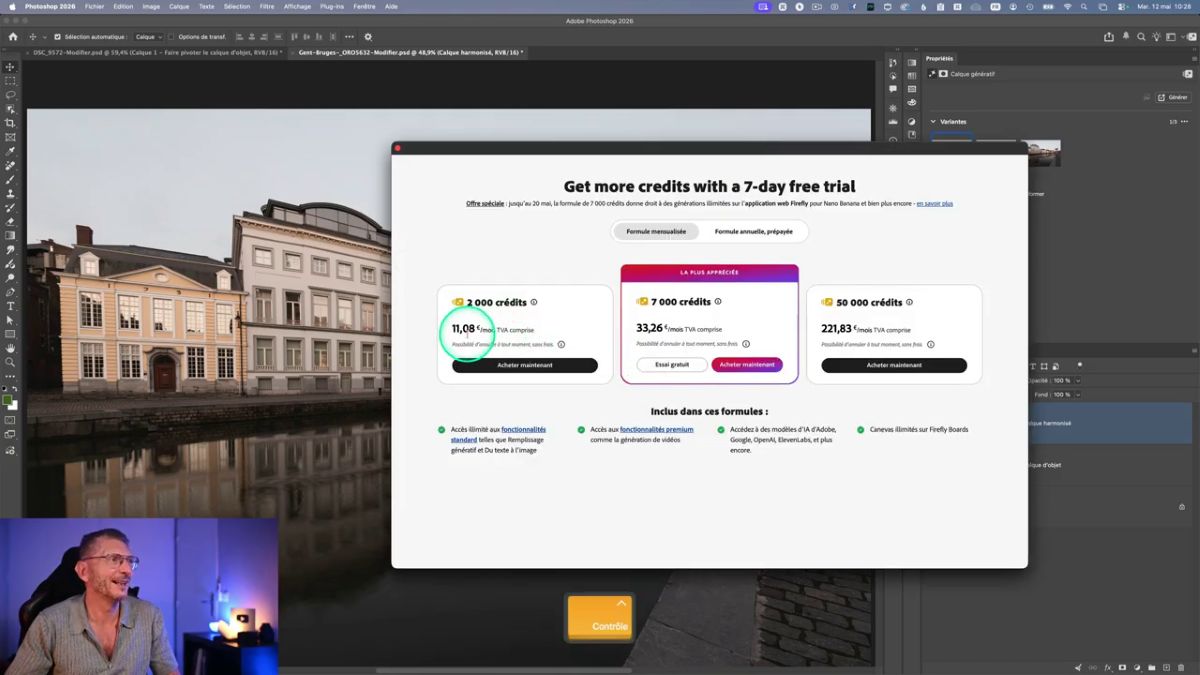
Task: Enable the Options de transf. checkbox
Action: 171,37
